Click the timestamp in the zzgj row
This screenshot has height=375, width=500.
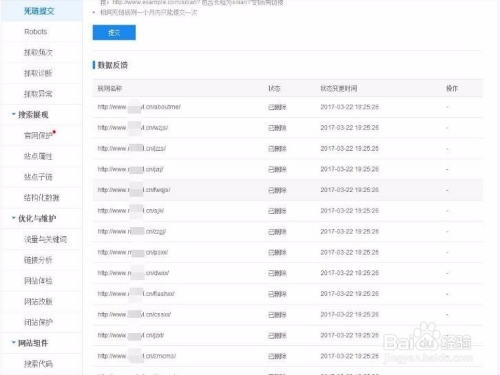pyautogui.click(x=350, y=231)
